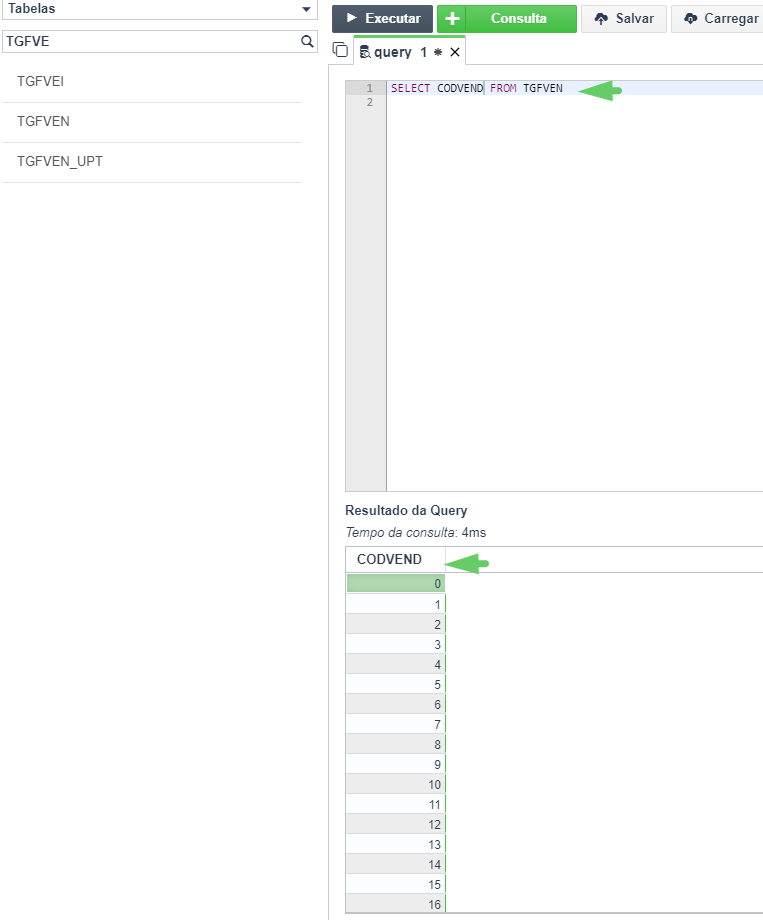Viewport: 763px width, 920px height.
Task: Click the SELECT keyword in editor
Action: [x=410, y=88]
